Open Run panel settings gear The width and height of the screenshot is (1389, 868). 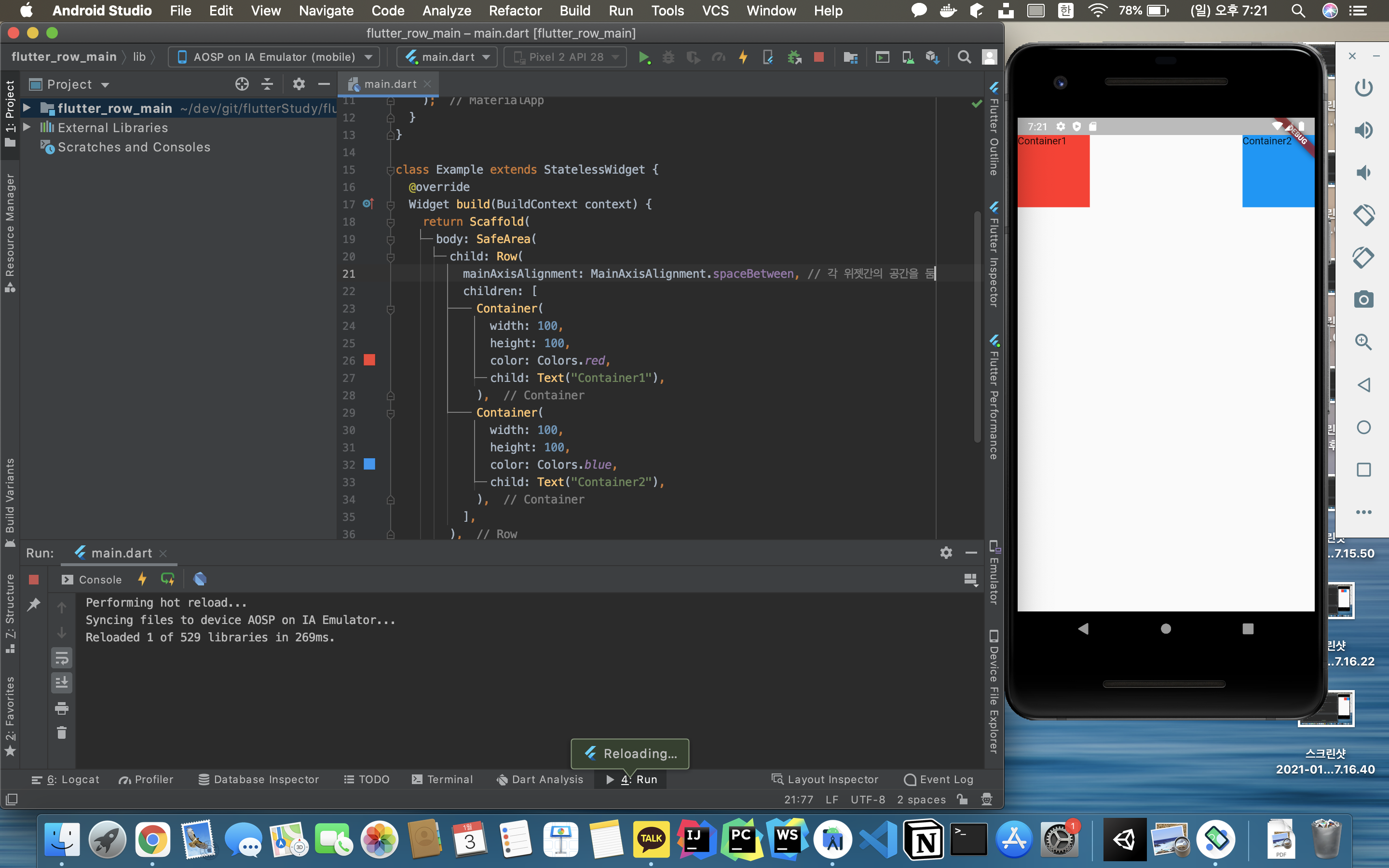tap(946, 553)
